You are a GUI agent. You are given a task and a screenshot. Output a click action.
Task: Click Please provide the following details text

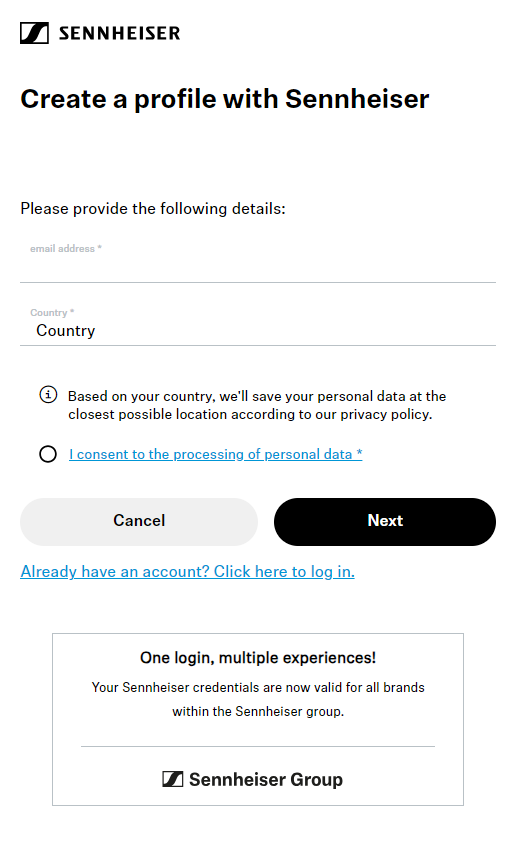click(x=153, y=208)
